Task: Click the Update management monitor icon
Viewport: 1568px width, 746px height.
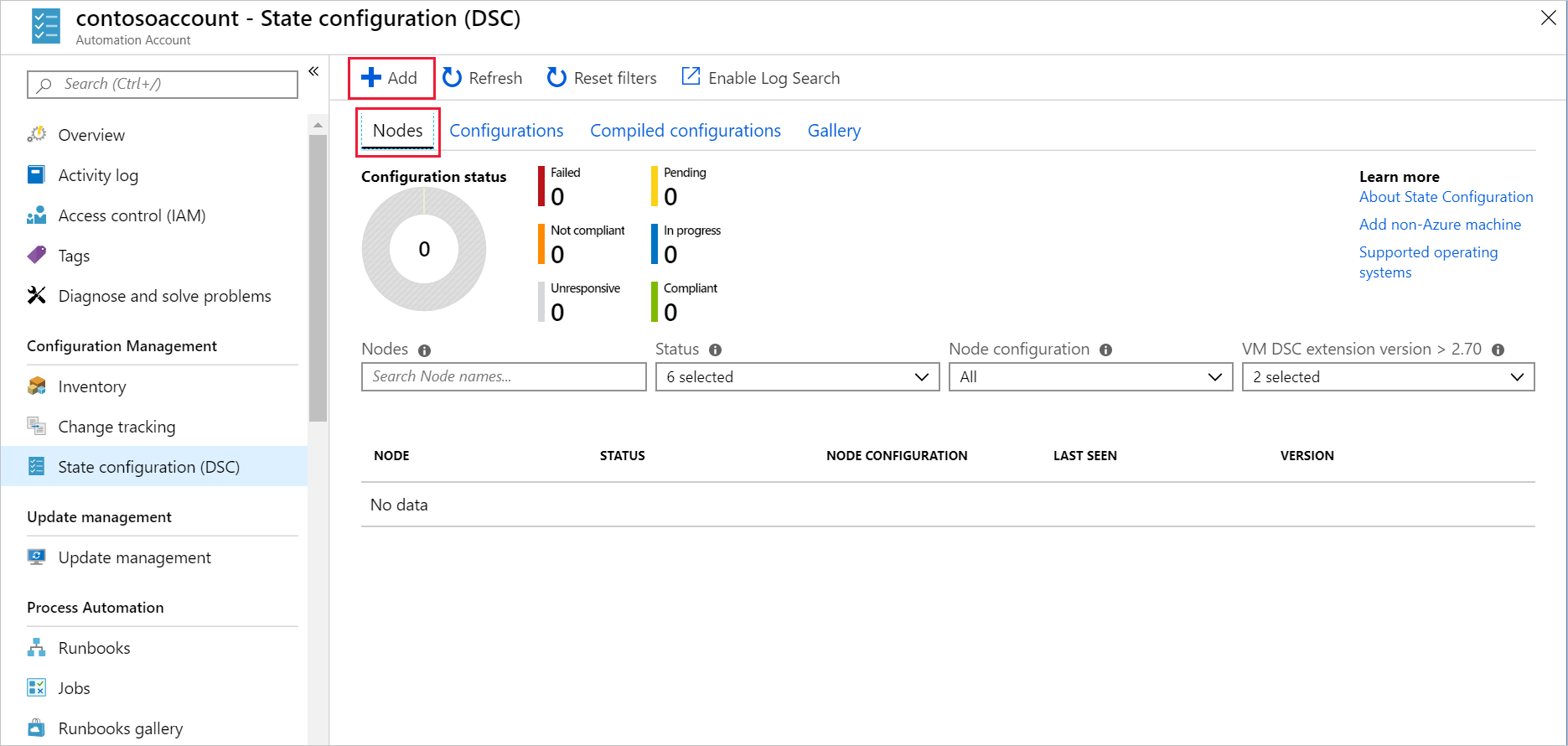Action: [x=37, y=557]
